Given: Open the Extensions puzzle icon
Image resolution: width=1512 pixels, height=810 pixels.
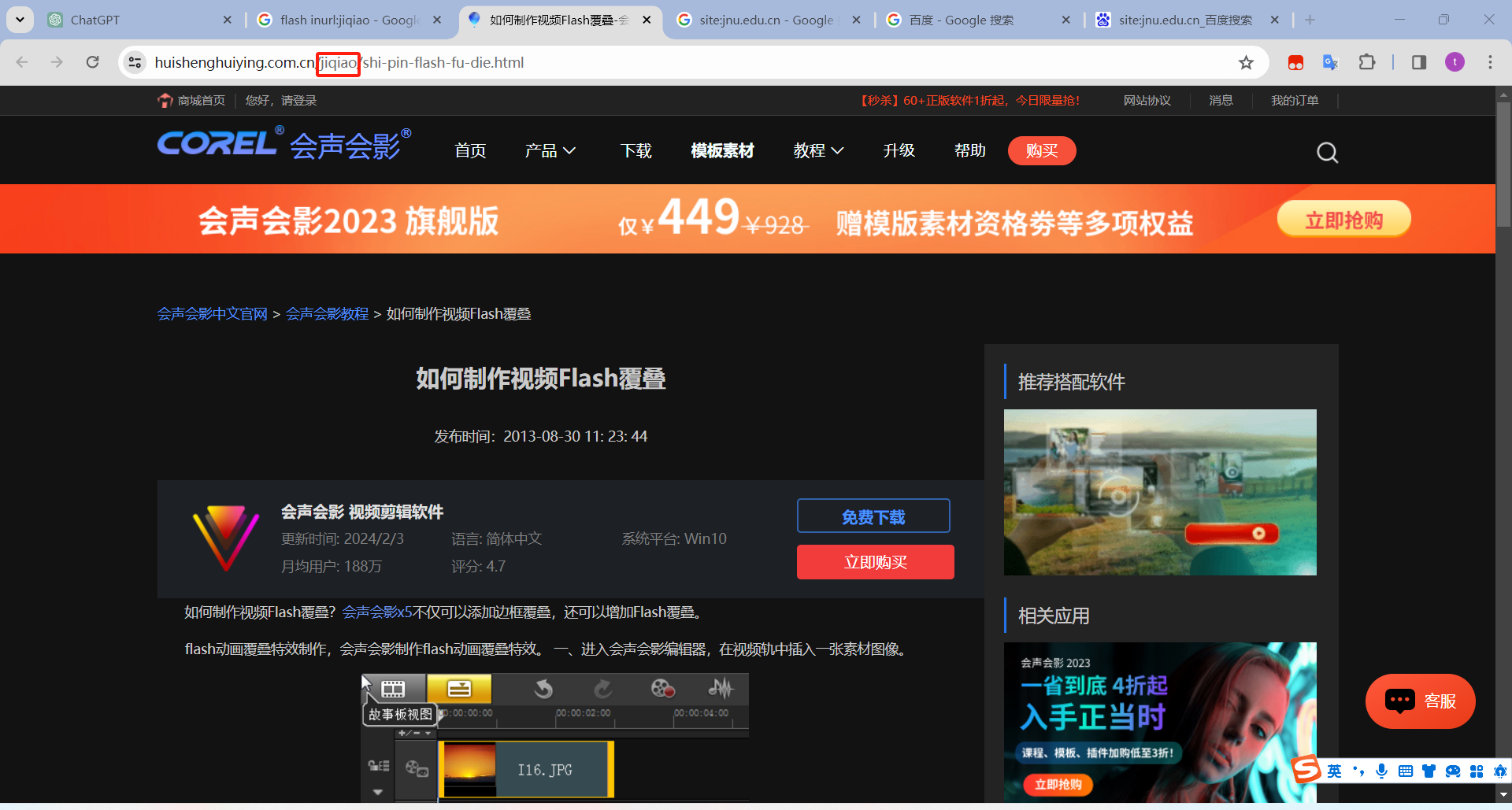Looking at the screenshot, I should click(1367, 62).
